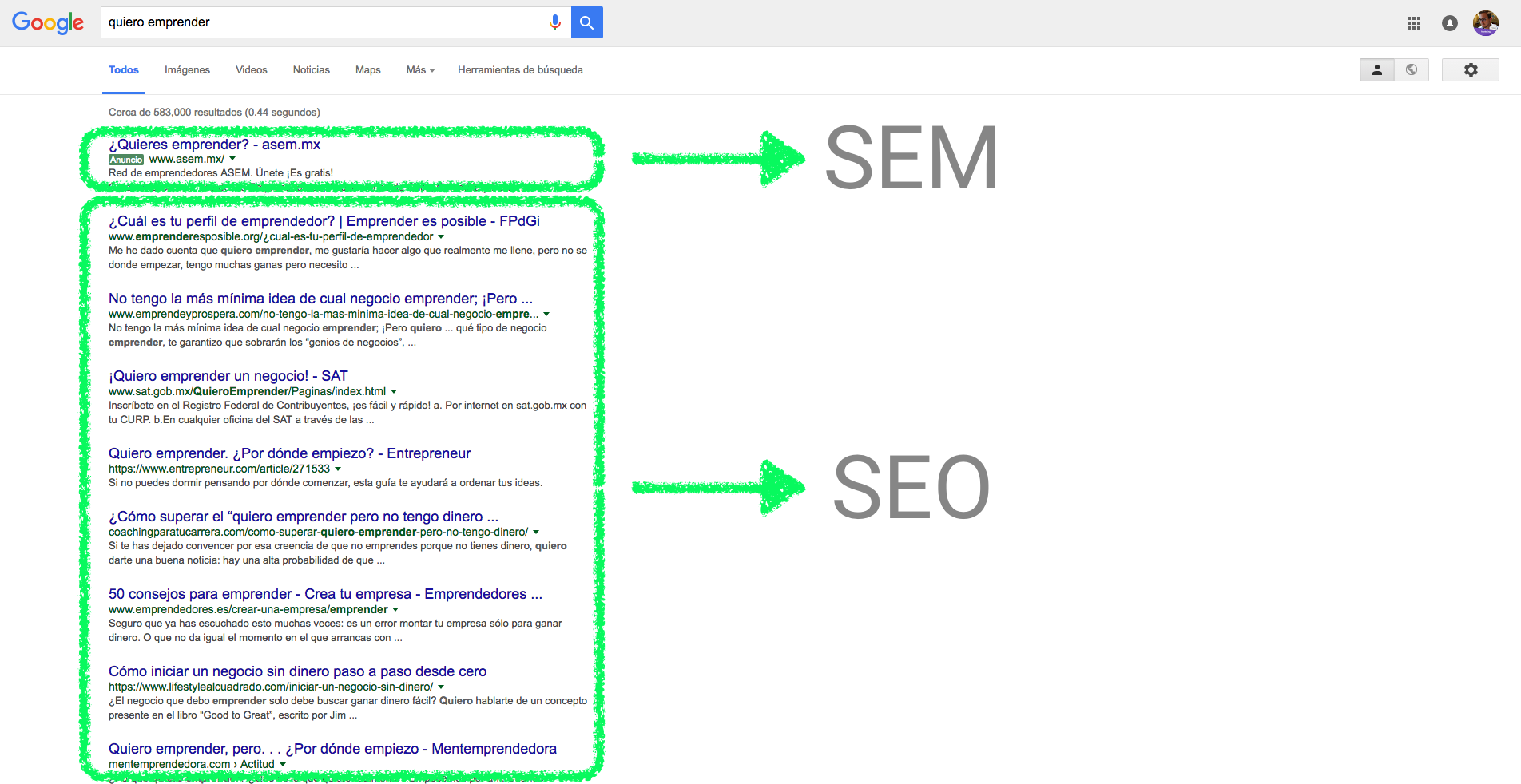Open the notifications bell icon
This screenshot has height=784, width=1521.
pyautogui.click(x=1450, y=23)
